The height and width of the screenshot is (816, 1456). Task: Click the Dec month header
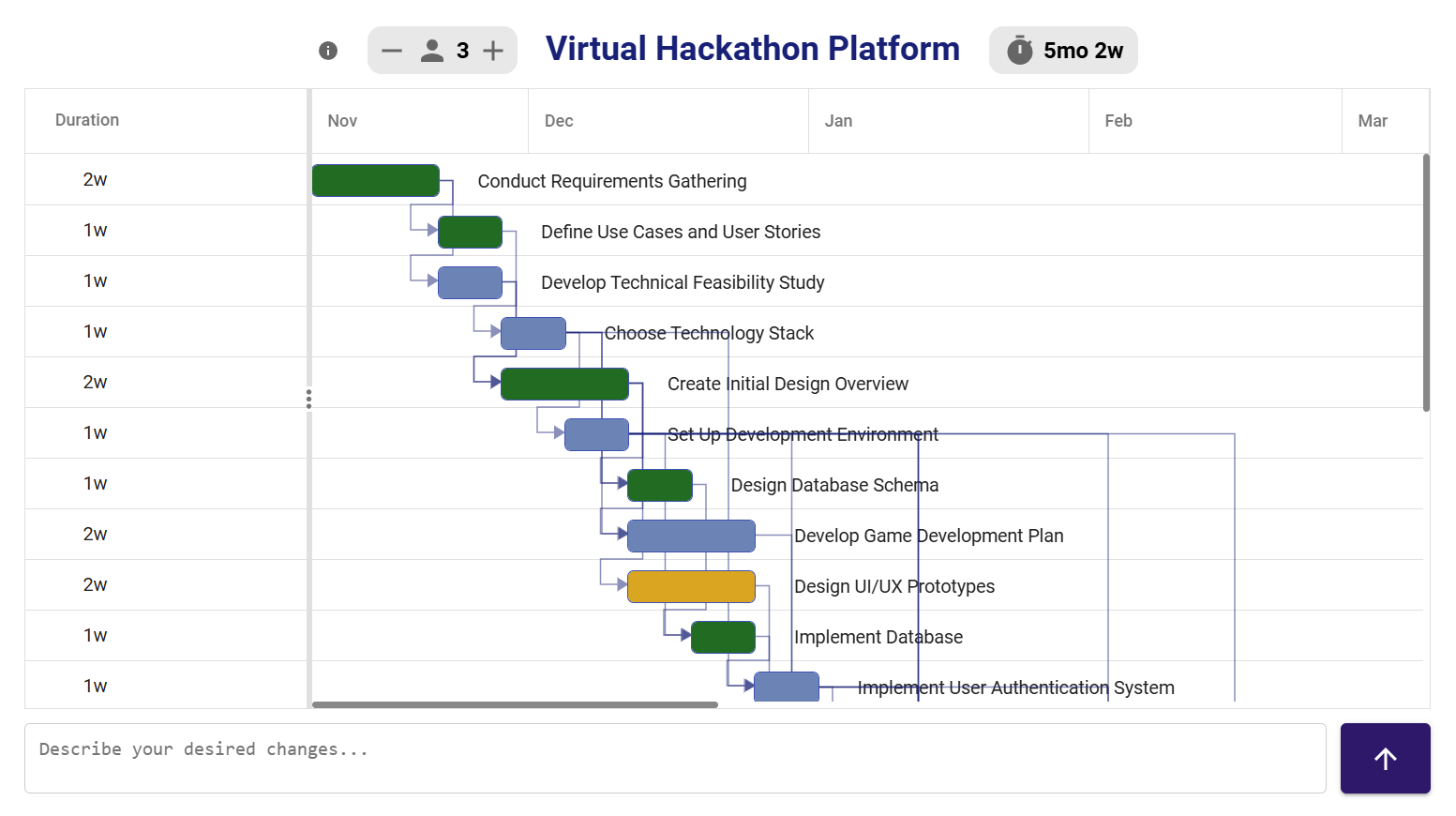[x=559, y=121]
